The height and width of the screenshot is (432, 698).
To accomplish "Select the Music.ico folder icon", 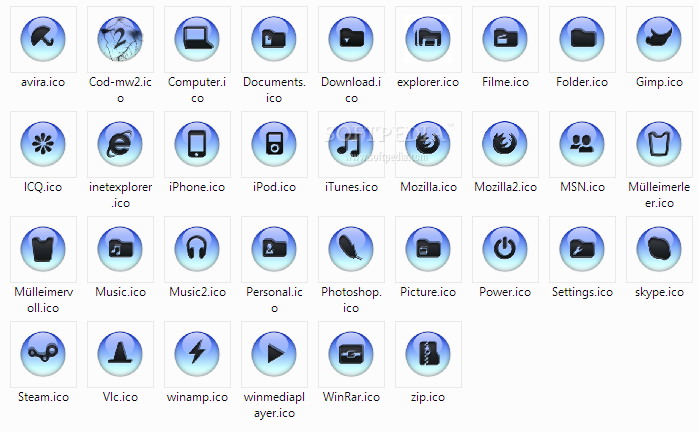I will point(120,249).
